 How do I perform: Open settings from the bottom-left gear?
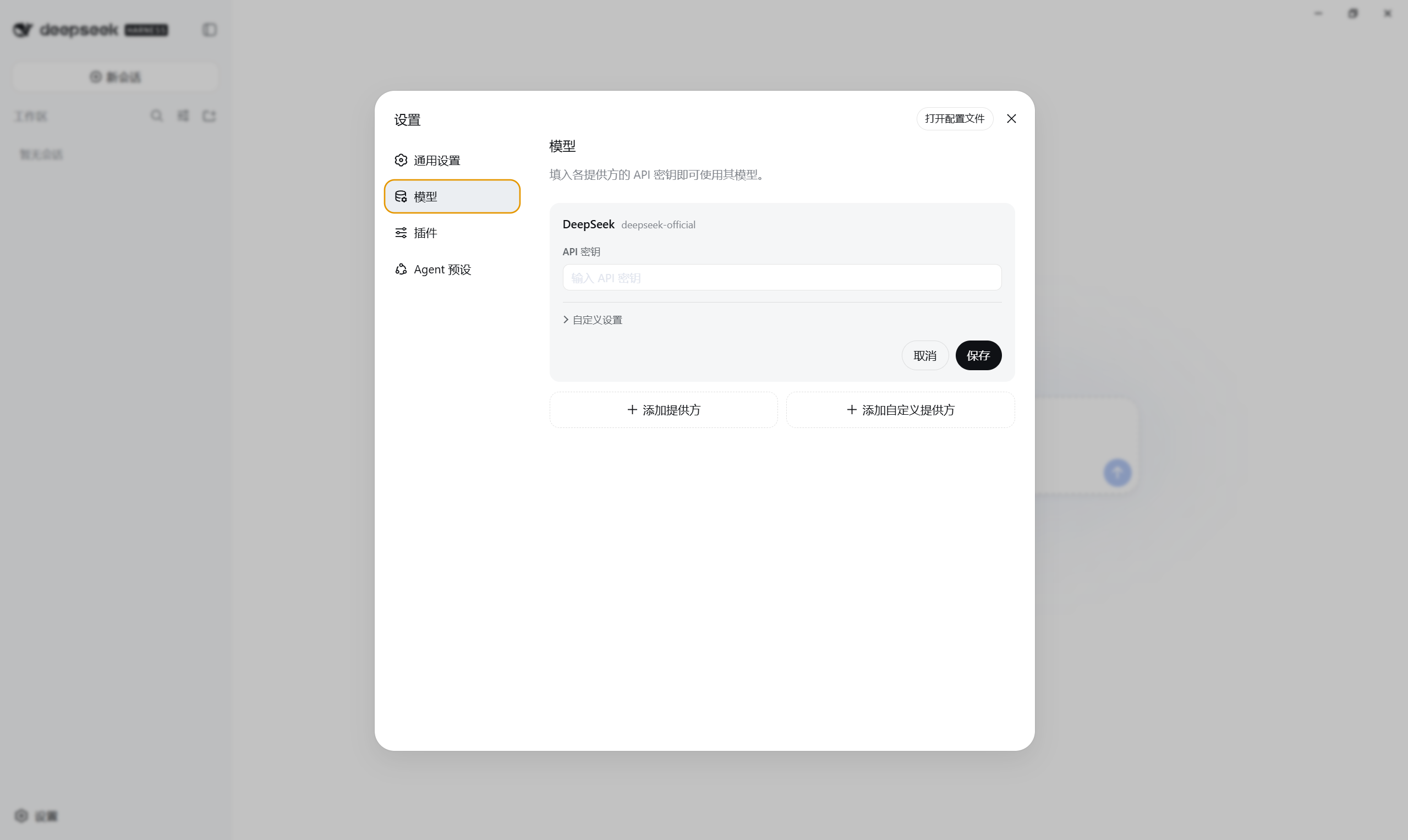pos(36,816)
